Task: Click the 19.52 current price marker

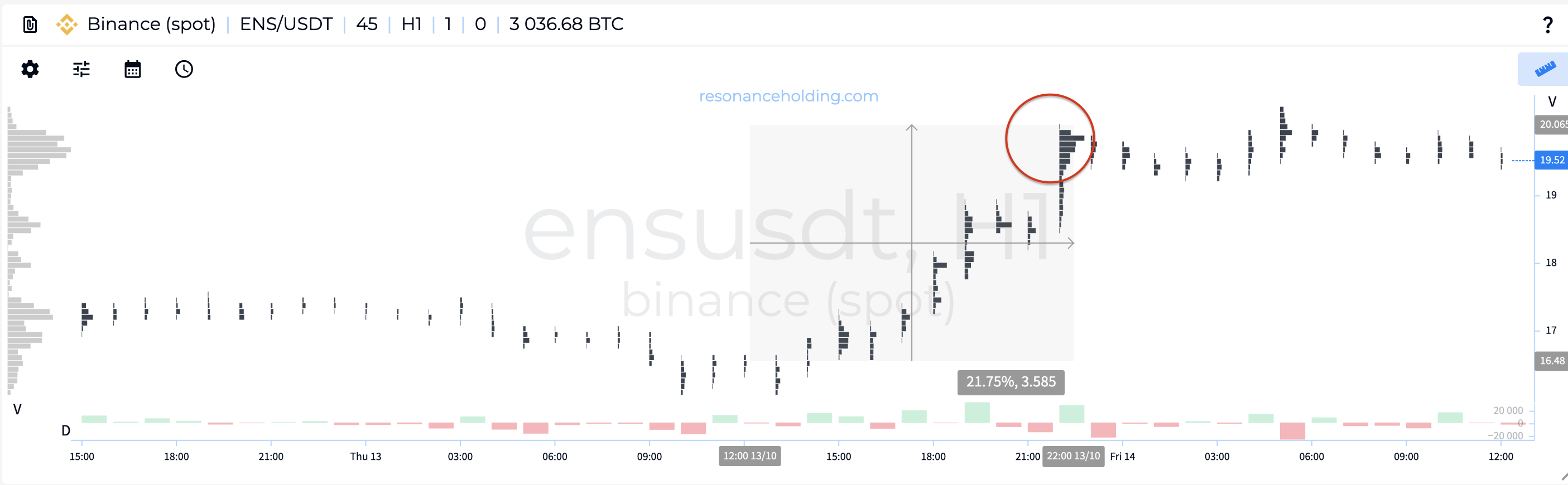Action: pos(1551,161)
